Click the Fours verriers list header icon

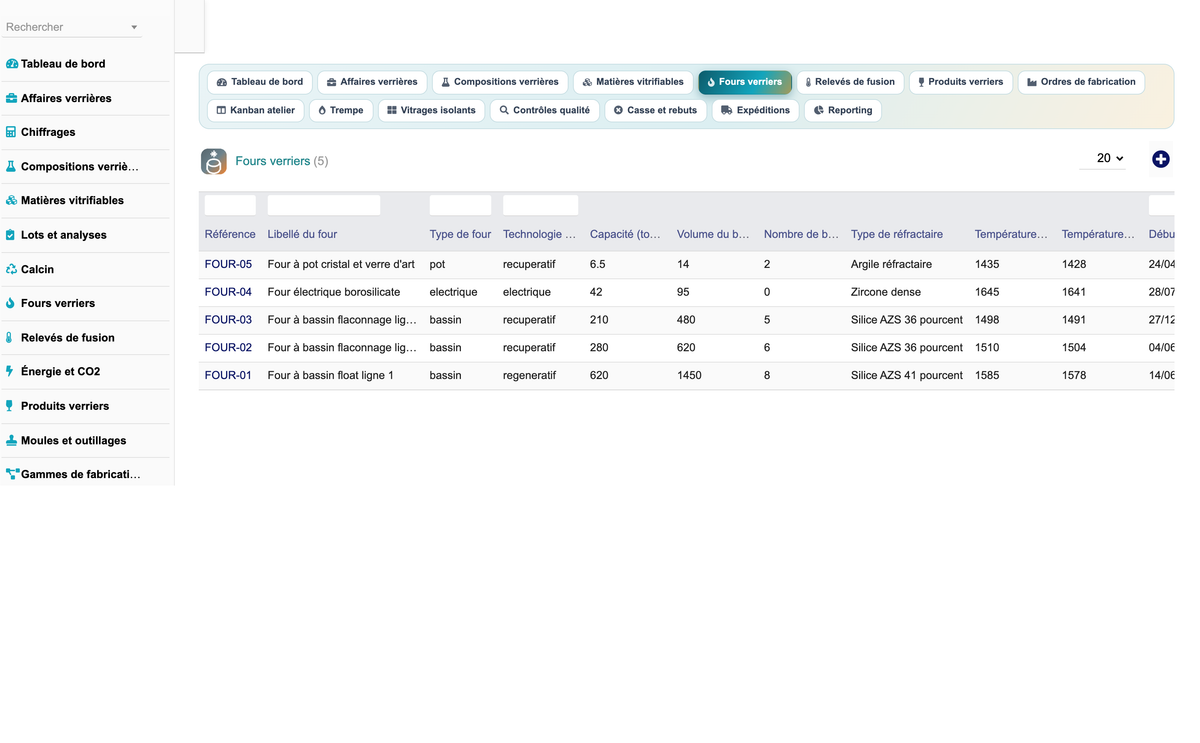(214, 161)
